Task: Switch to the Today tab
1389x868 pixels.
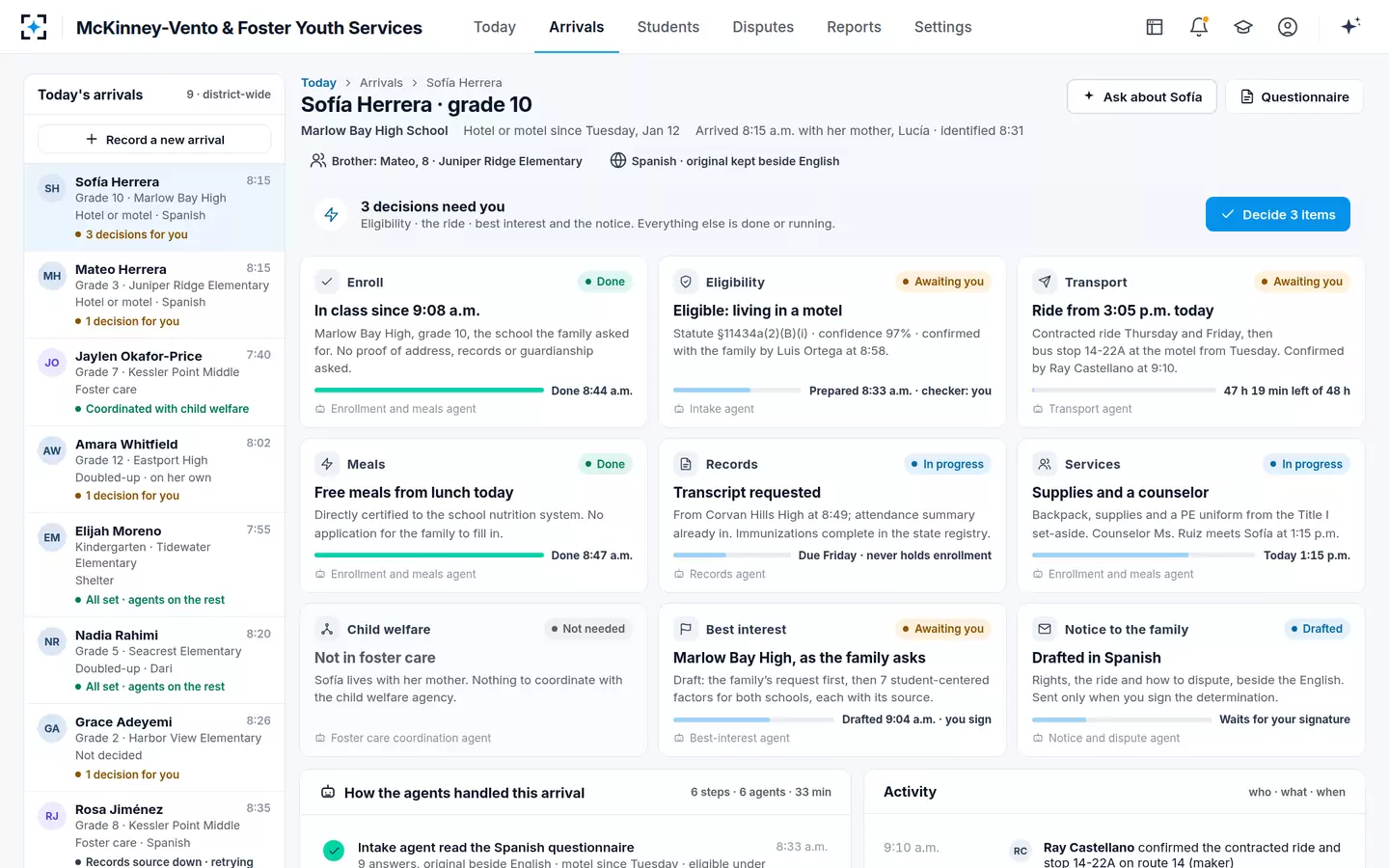Action: [x=495, y=27]
